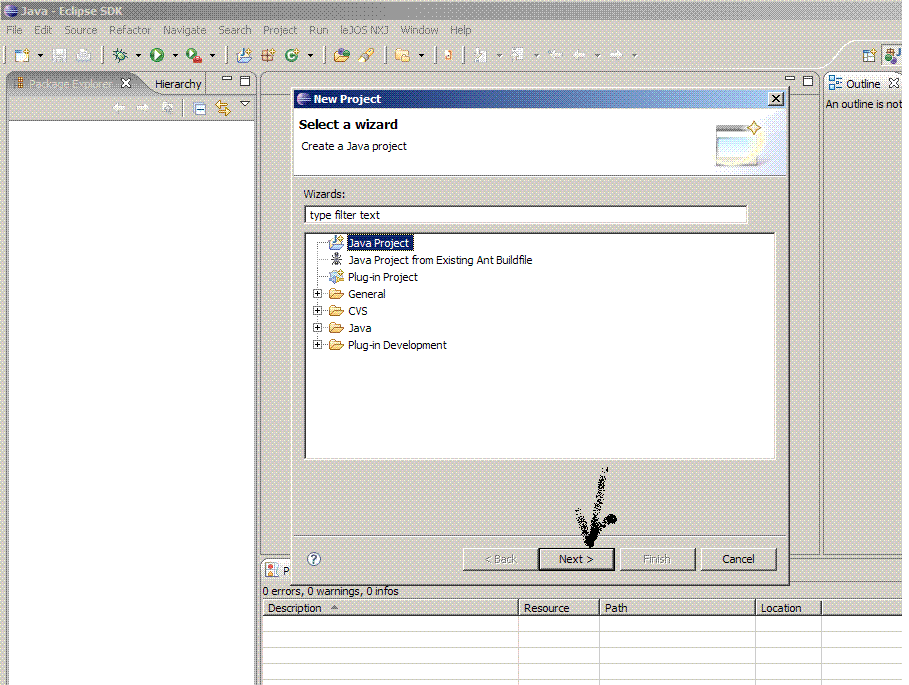Click the Open Task folders toolbar icon

[x=402, y=55]
